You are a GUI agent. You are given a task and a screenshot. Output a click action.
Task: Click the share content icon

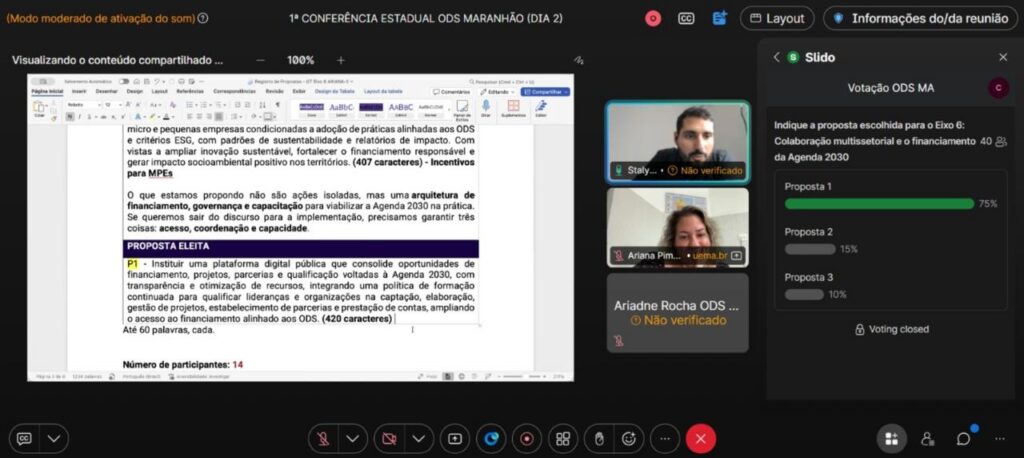[455, 438]
